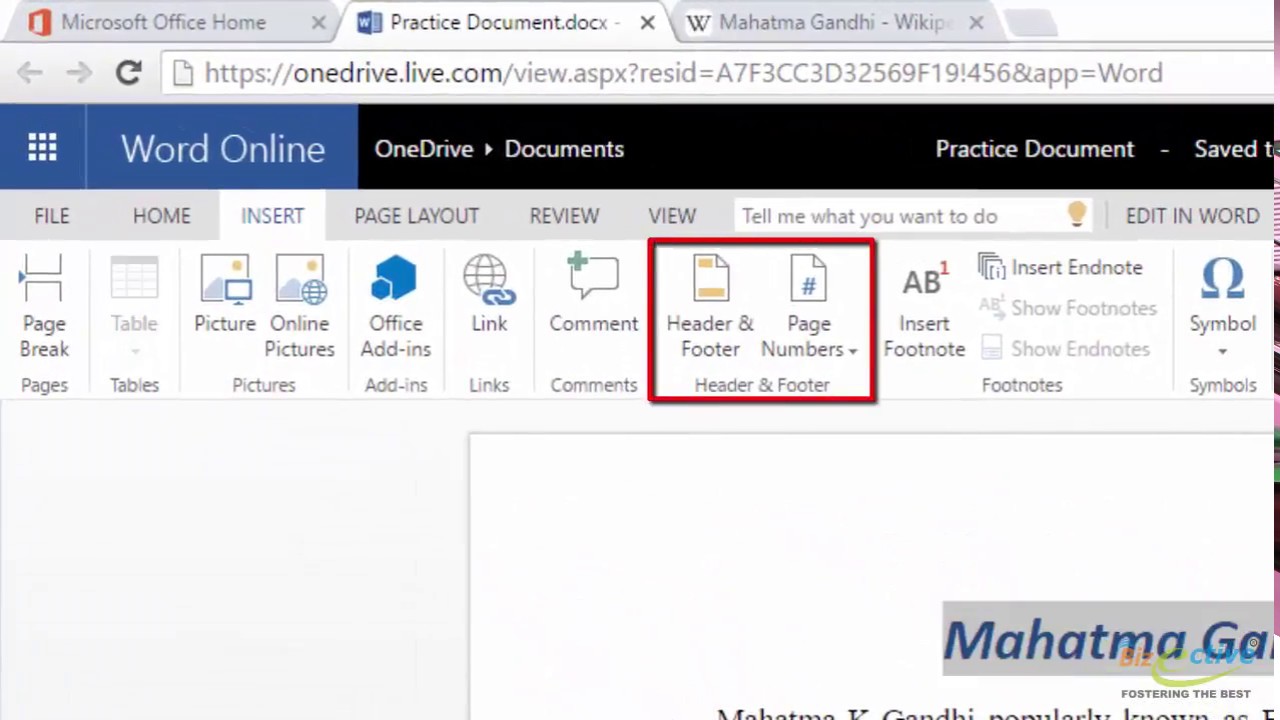Add a new Comment
Screen dimensions: 1280x720
tap(593, 294)
